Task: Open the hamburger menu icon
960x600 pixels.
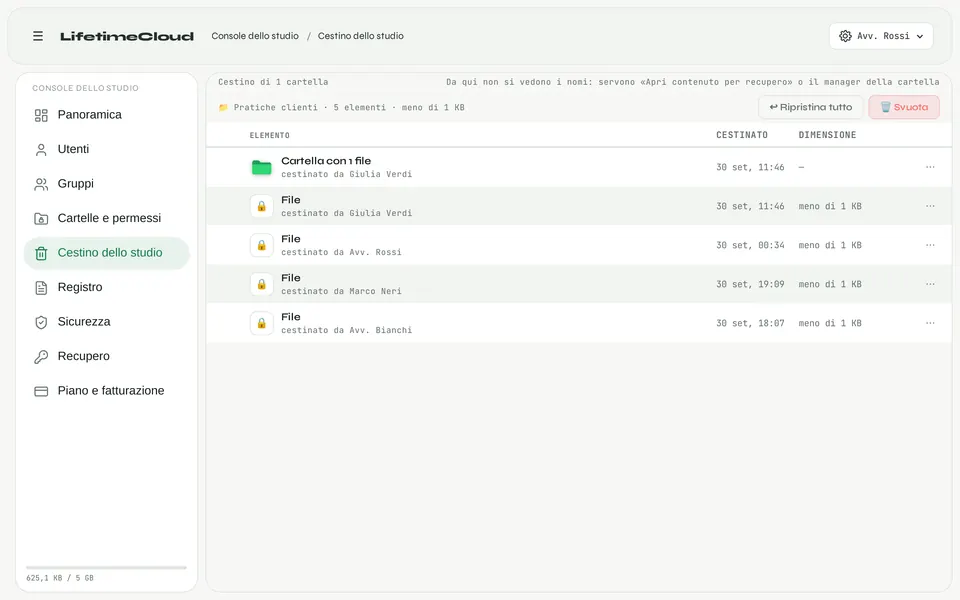Action: click(x=38, y=36)
